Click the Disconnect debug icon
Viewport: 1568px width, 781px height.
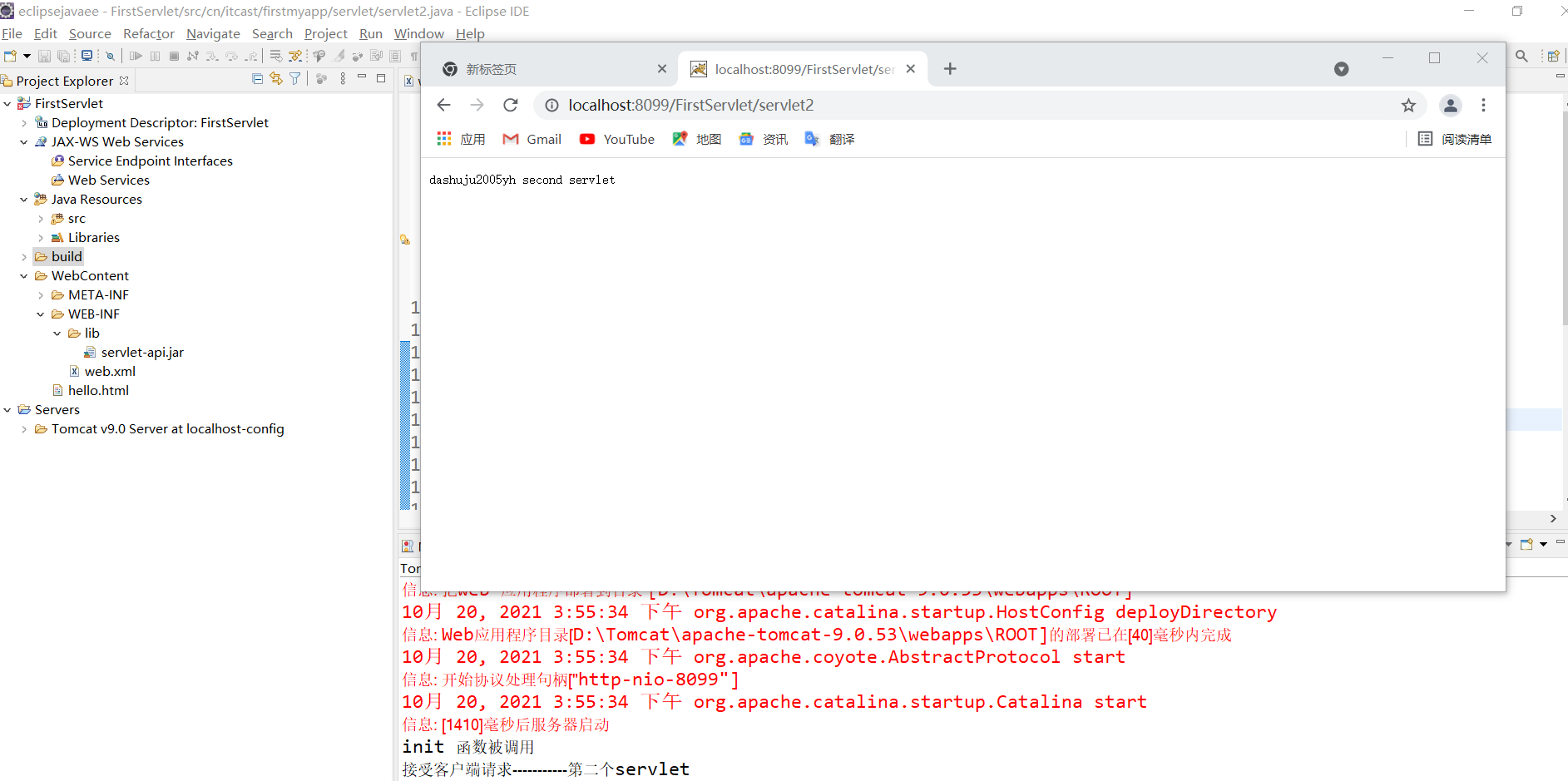coord(193,56)
